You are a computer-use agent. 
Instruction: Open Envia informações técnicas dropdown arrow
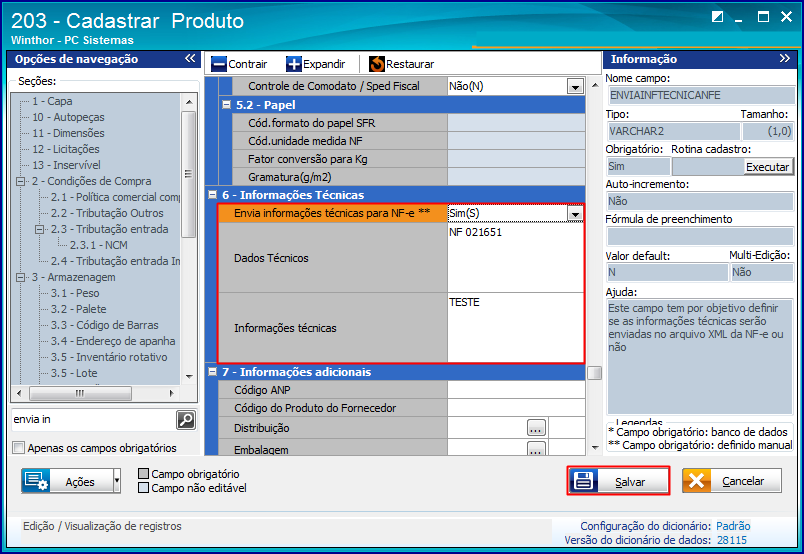point(575,213)
